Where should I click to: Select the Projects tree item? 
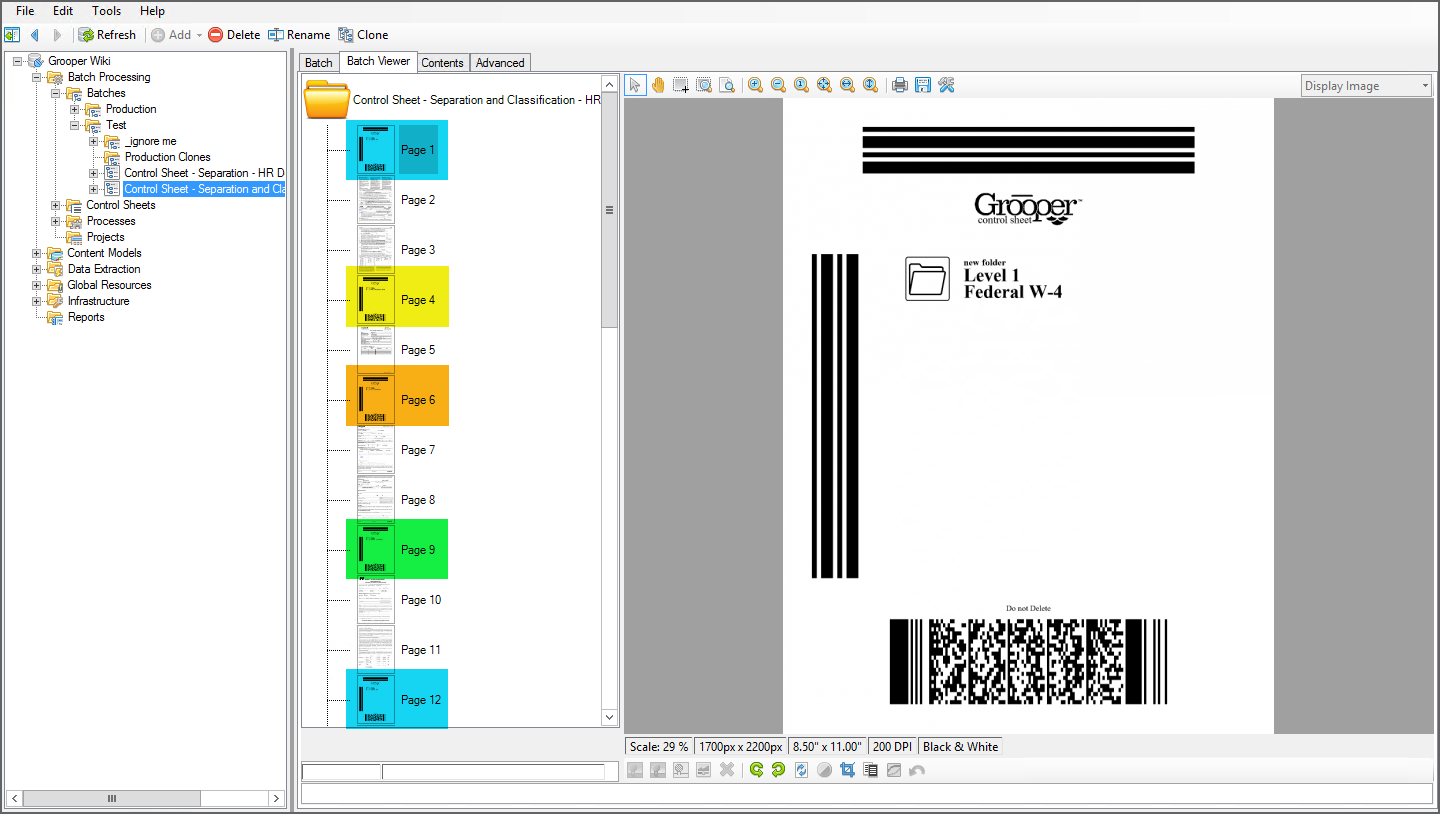pos(105,237)
